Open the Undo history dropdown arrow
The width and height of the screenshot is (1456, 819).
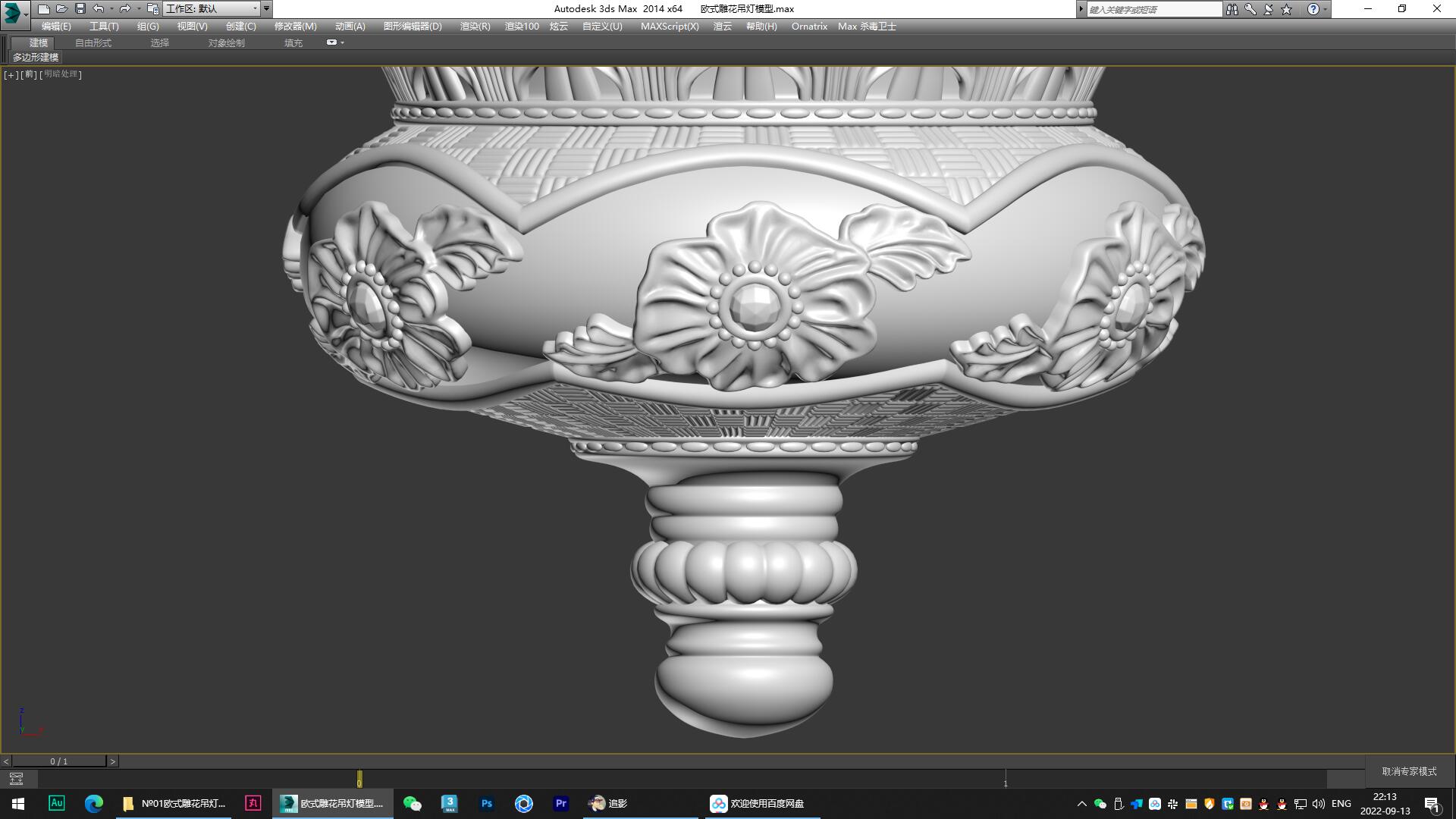coord(112,9)
